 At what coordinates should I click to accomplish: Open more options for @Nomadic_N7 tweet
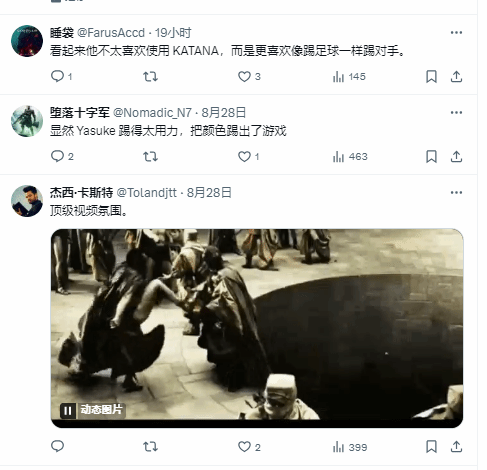(x=456, y=112)
